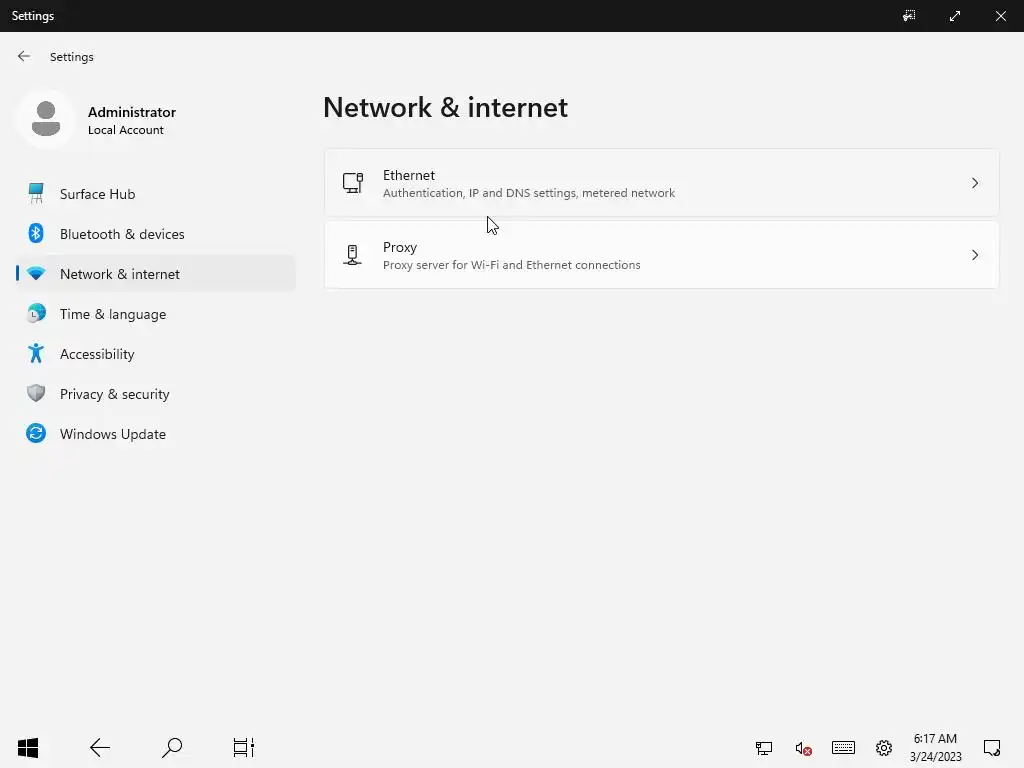The height and width of the screenshot is (768, 1024).
Task: Go back using the Settings back arrow
Action: tap(24, 57)
